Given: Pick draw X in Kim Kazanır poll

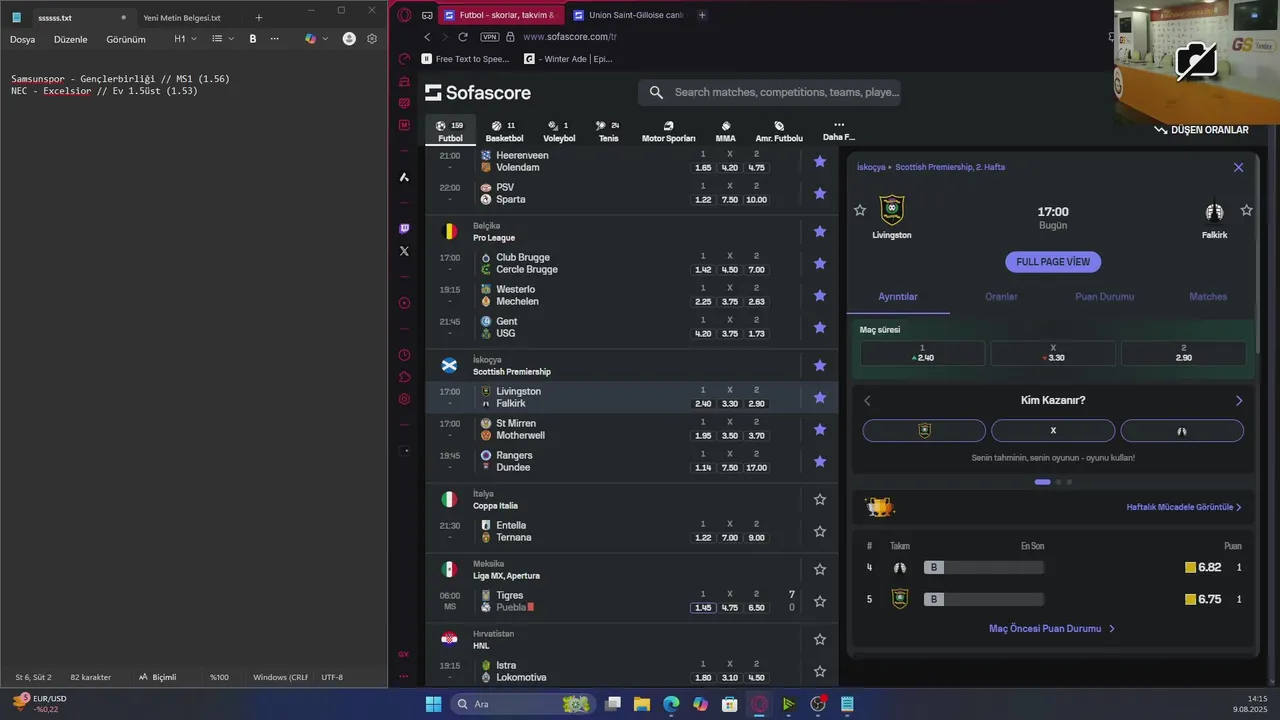Looking at the screenshot, I should point(1053,430).
